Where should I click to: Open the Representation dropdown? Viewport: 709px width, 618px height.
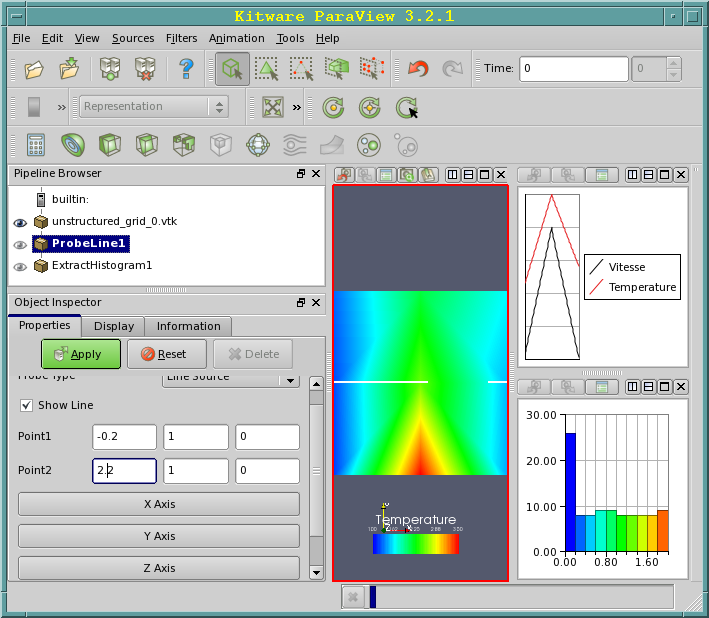[154, 107]
